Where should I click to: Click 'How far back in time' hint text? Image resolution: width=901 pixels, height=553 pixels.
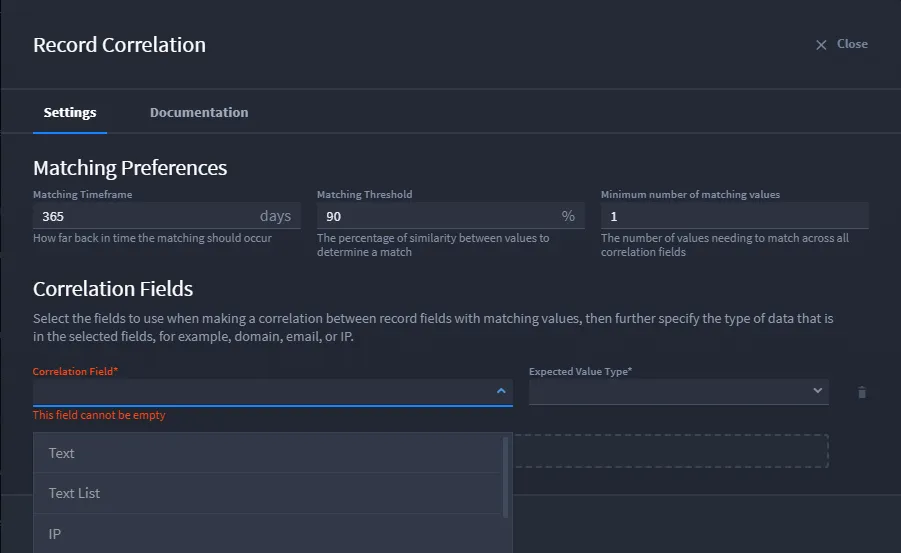point(152,238)
